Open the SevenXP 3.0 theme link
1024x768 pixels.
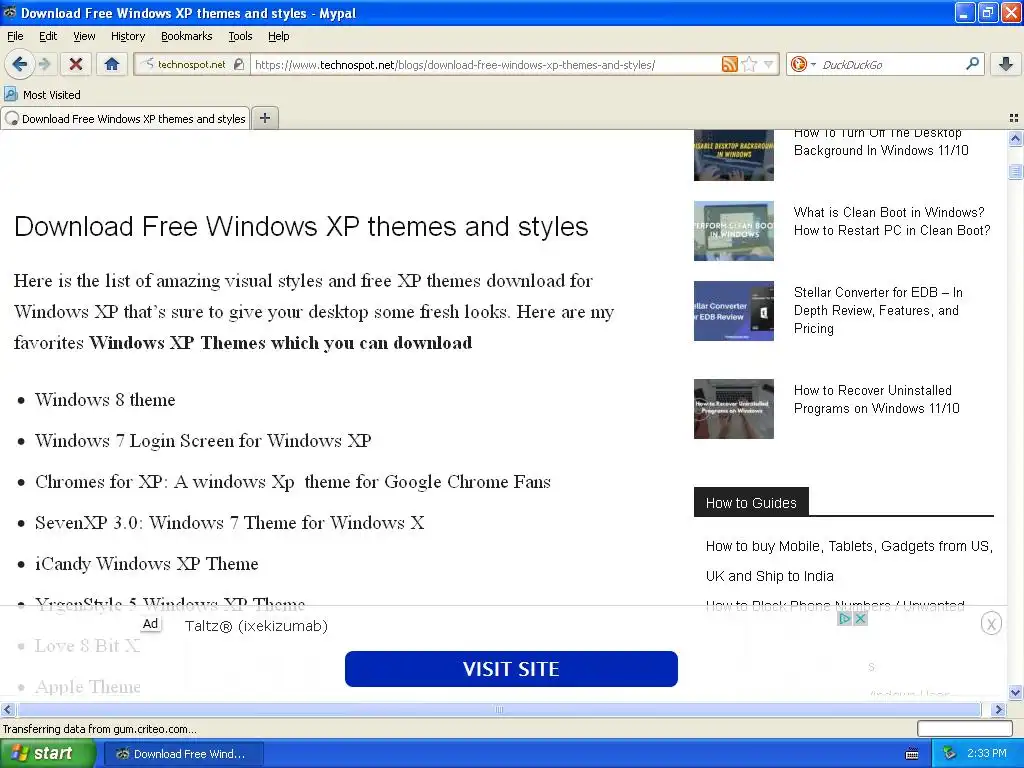229,523
